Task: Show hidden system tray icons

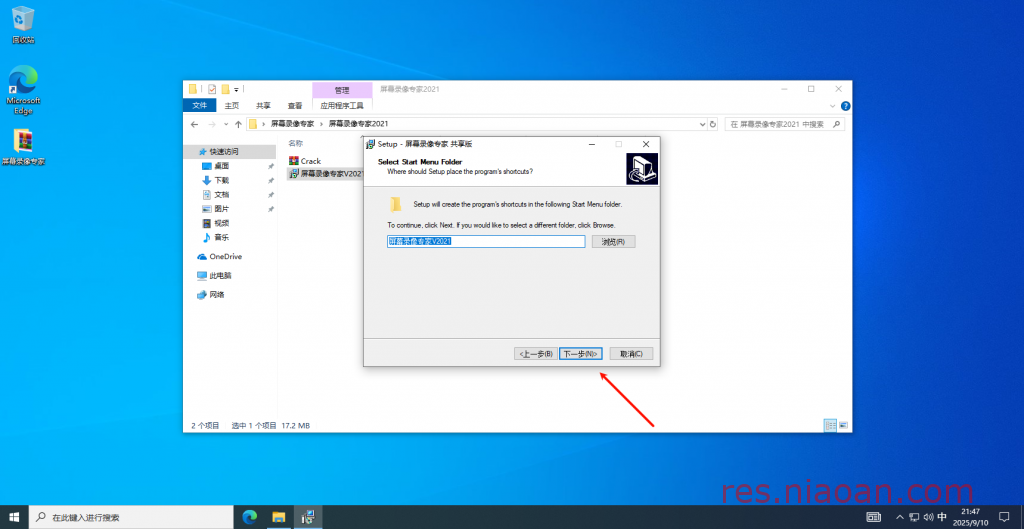Action: click(x=901, y=517)
